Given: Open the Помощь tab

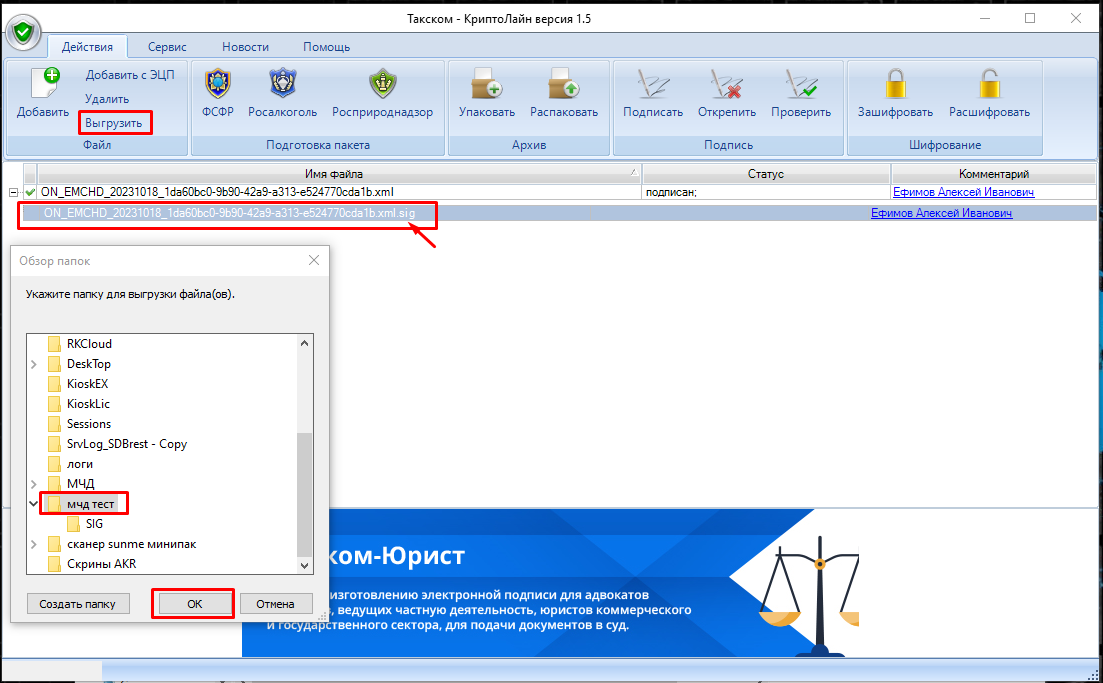Looking at the screenshot, I should pyautogui.click(x=326, y=47).
